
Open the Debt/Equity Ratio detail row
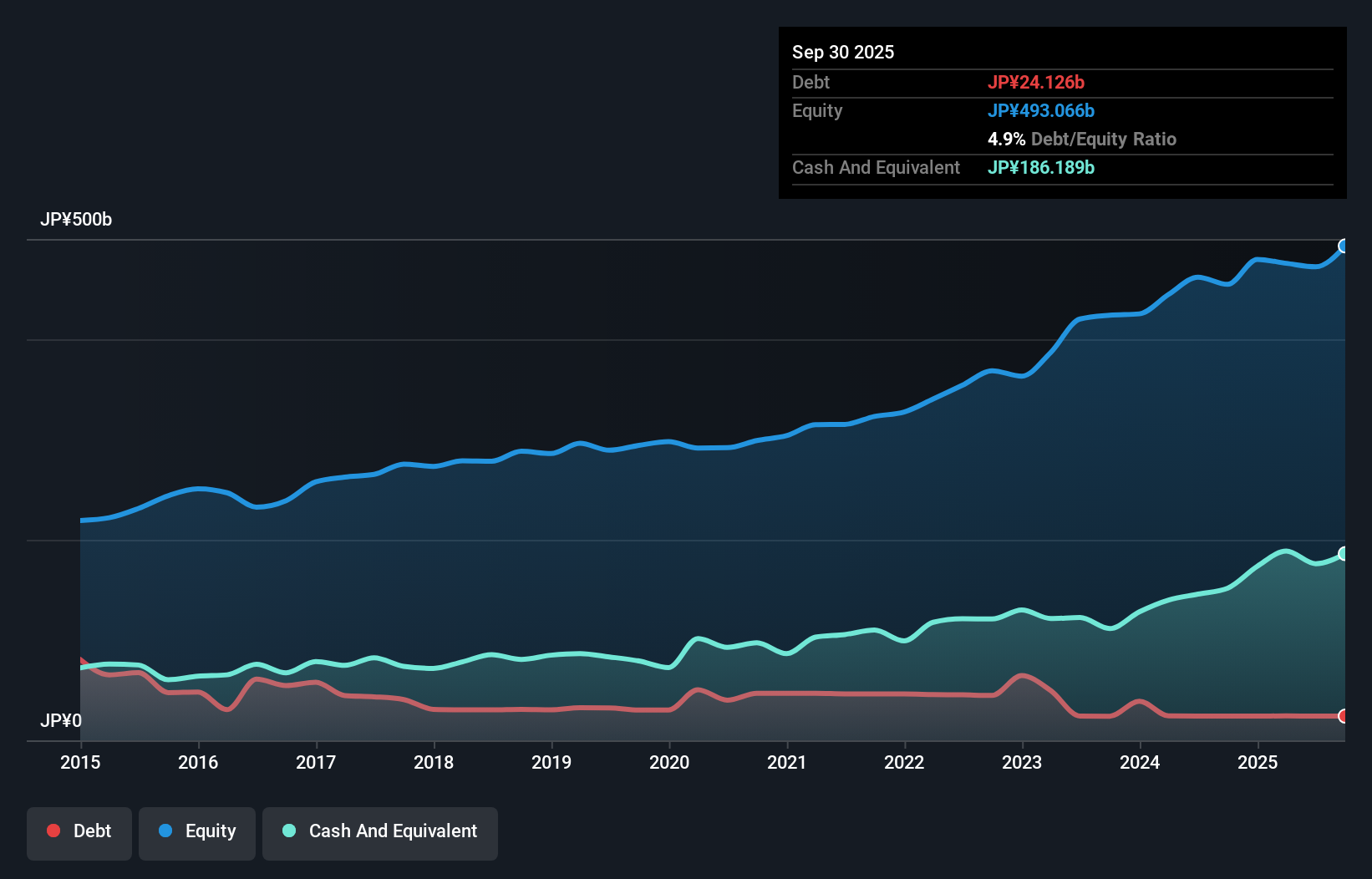1083,139
